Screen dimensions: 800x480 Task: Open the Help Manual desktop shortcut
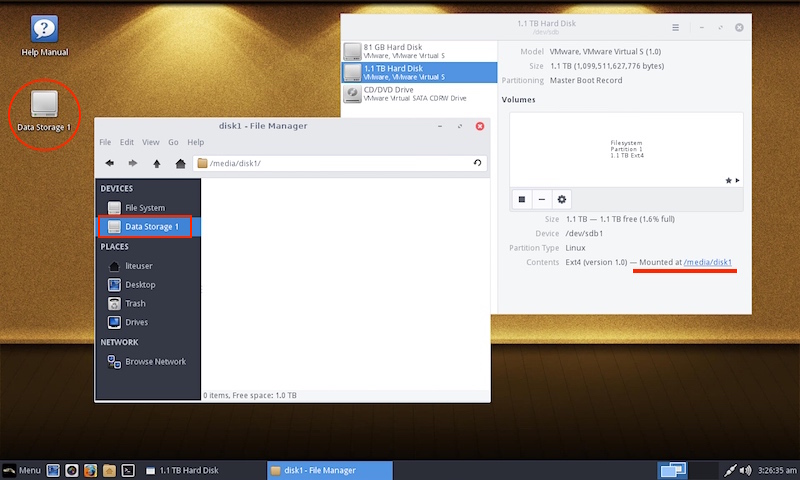pyautogui.click(x=44, y=35)
